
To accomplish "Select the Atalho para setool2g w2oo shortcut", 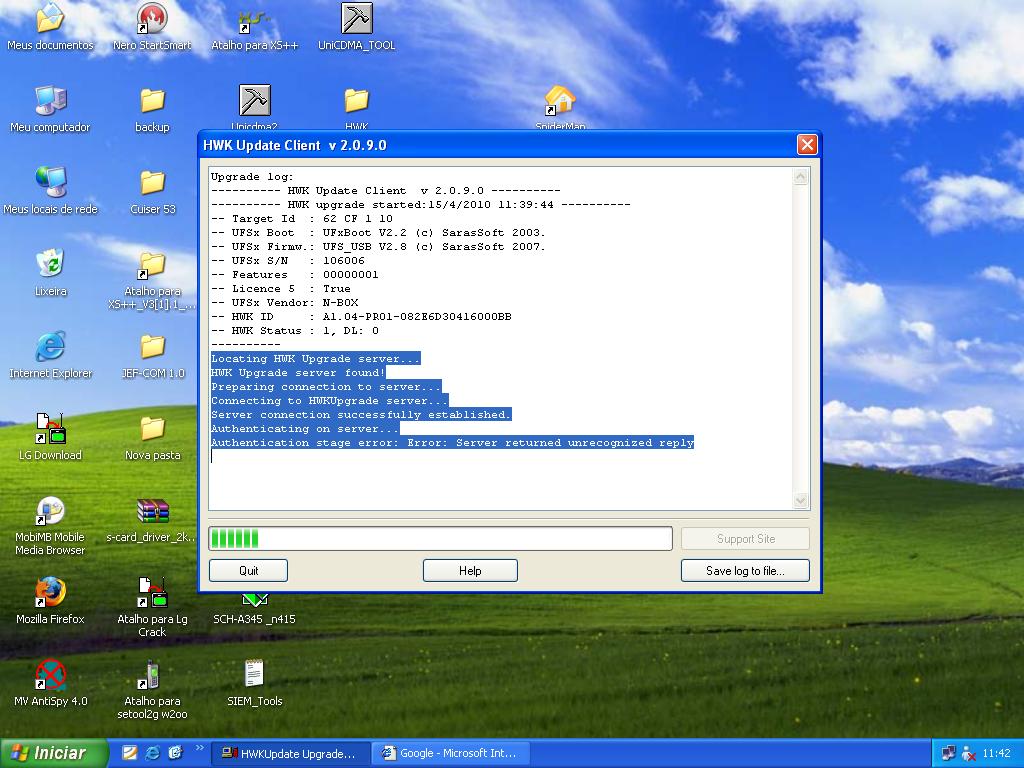I will 152,690.
